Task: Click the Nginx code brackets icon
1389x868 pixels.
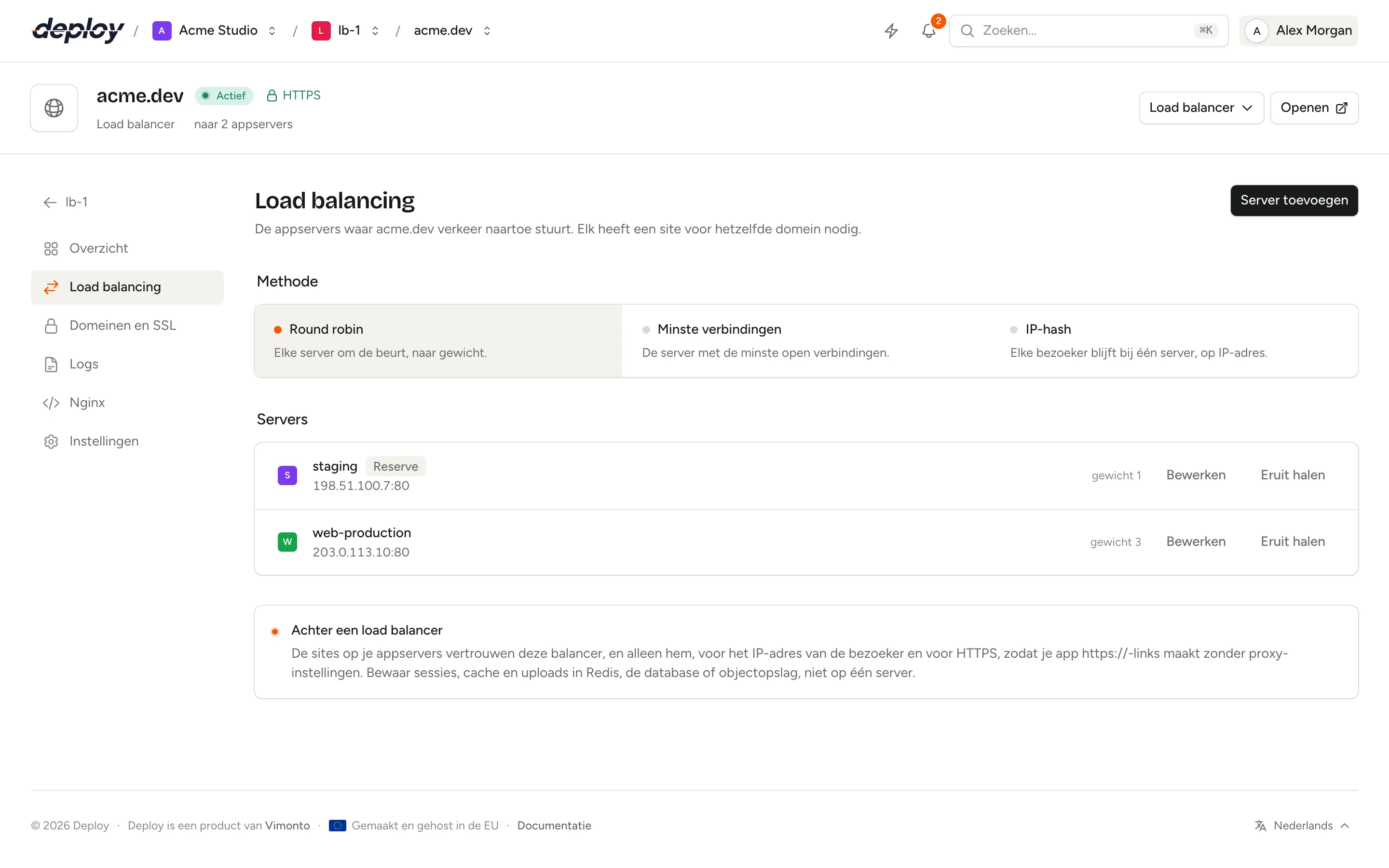Action: pyautogui.click(x=51, y=403)
